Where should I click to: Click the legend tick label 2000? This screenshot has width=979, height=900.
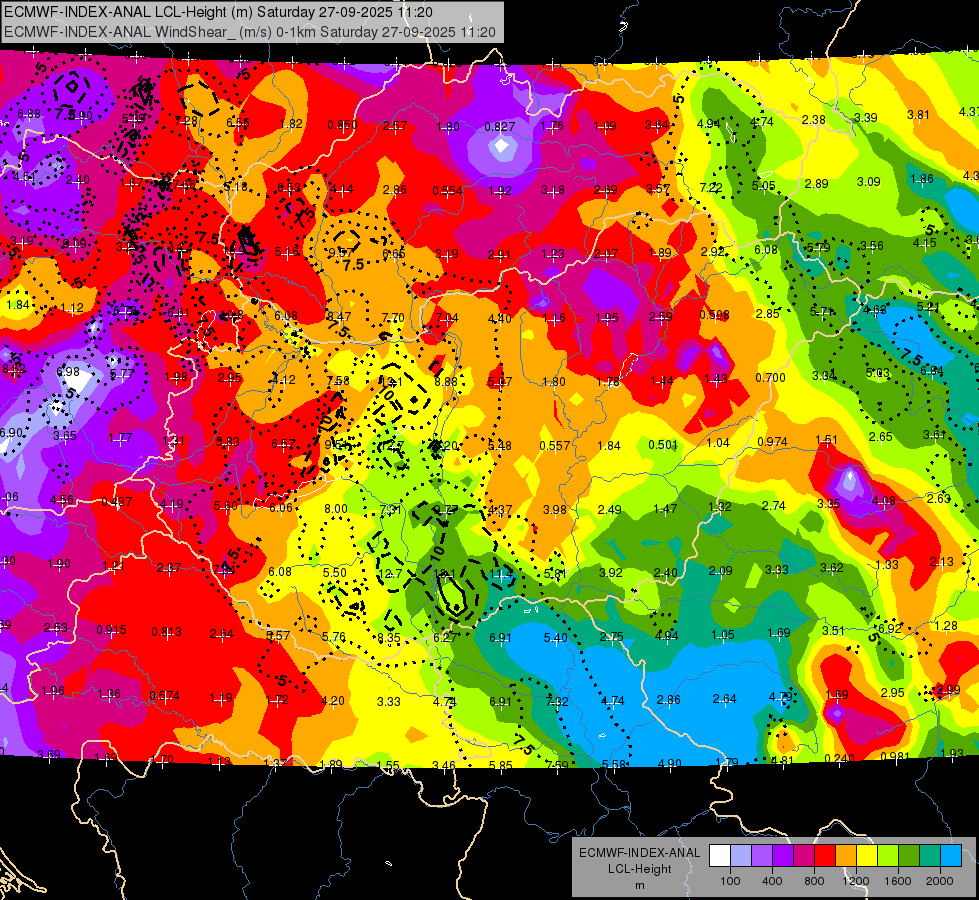point(940,881)
